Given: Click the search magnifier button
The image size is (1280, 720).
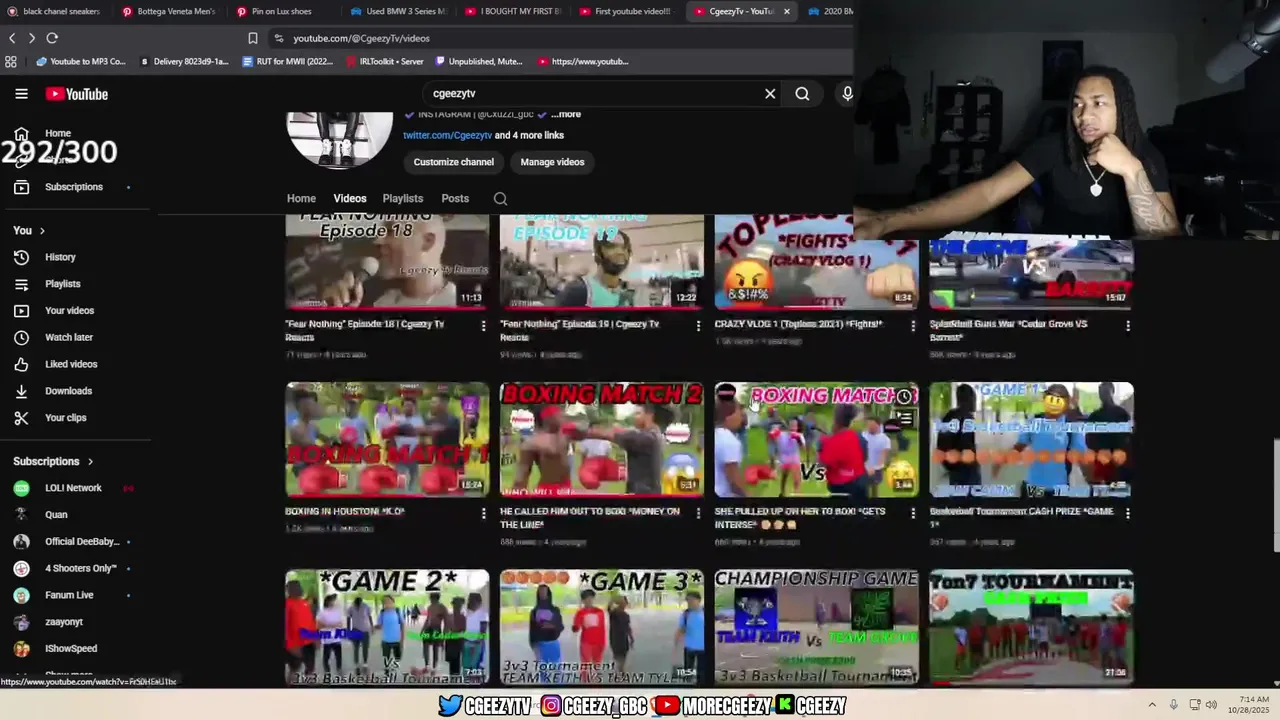Looking at the screenshot, I should tap(802, 94).
